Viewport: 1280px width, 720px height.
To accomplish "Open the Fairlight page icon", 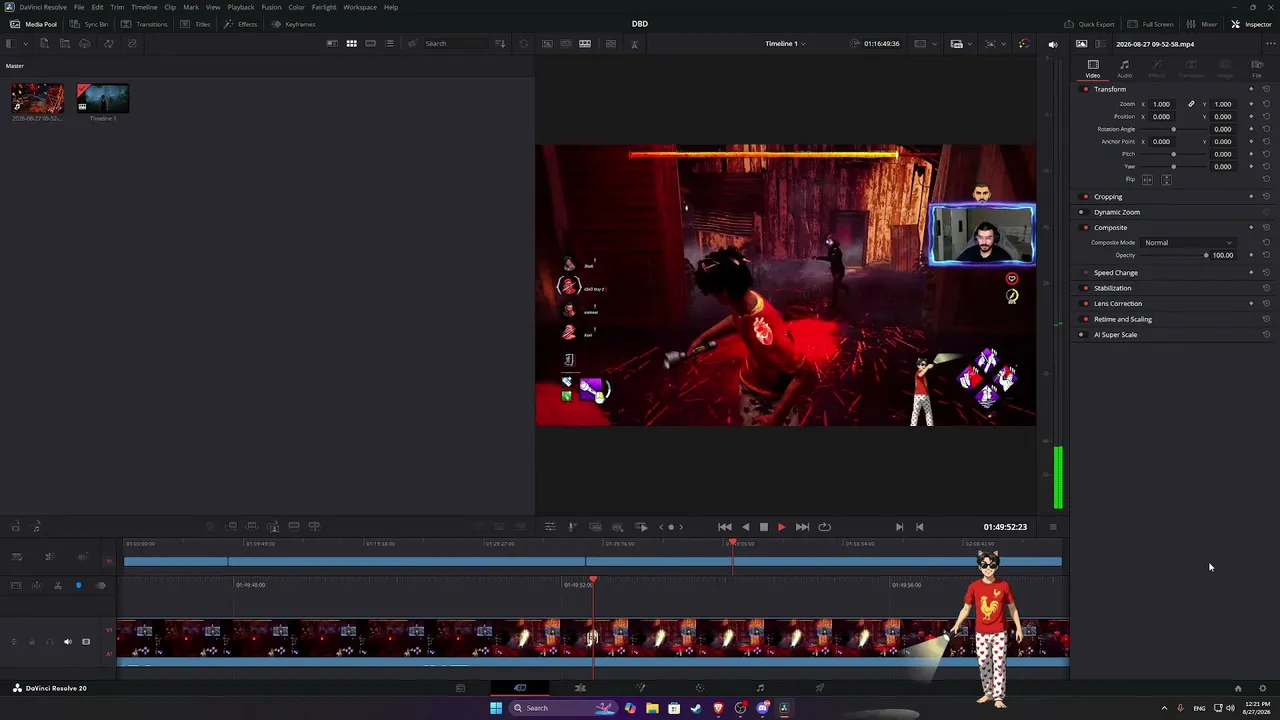I will 760,688.
